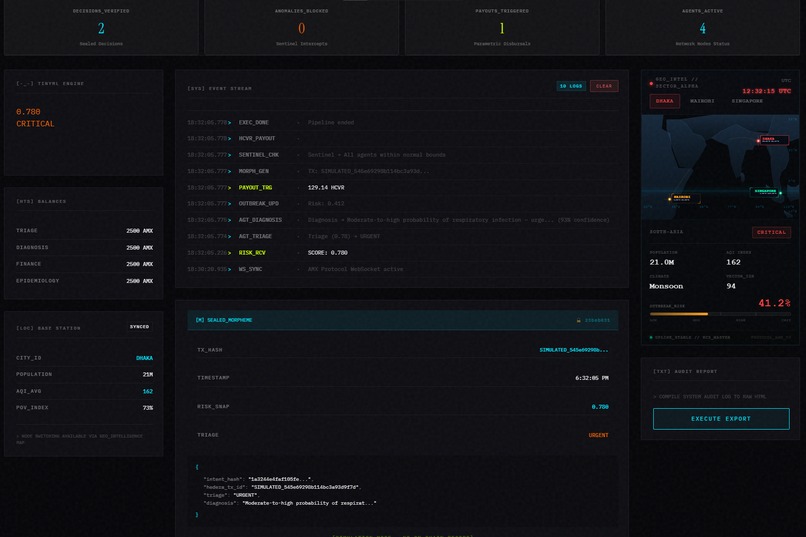Viewport: 806px width, 537px height.
Task: Click the lock icon in Sealed Morpheme header
Action: point(578,320)
